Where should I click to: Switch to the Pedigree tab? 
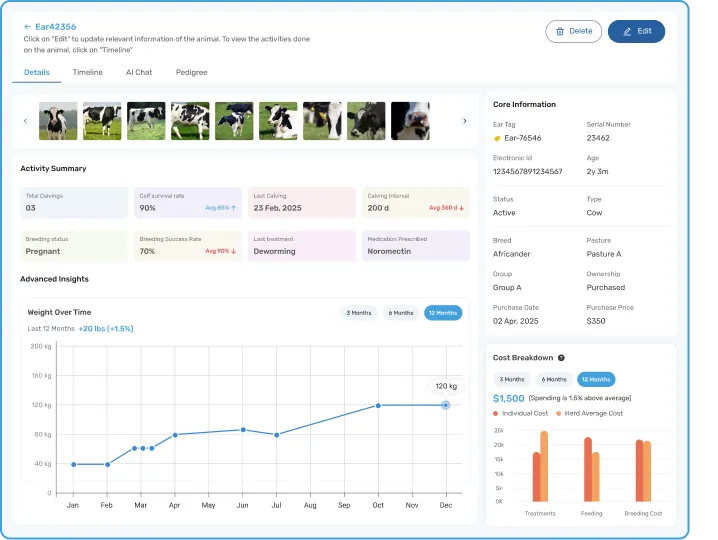click(x=191, y=72)
